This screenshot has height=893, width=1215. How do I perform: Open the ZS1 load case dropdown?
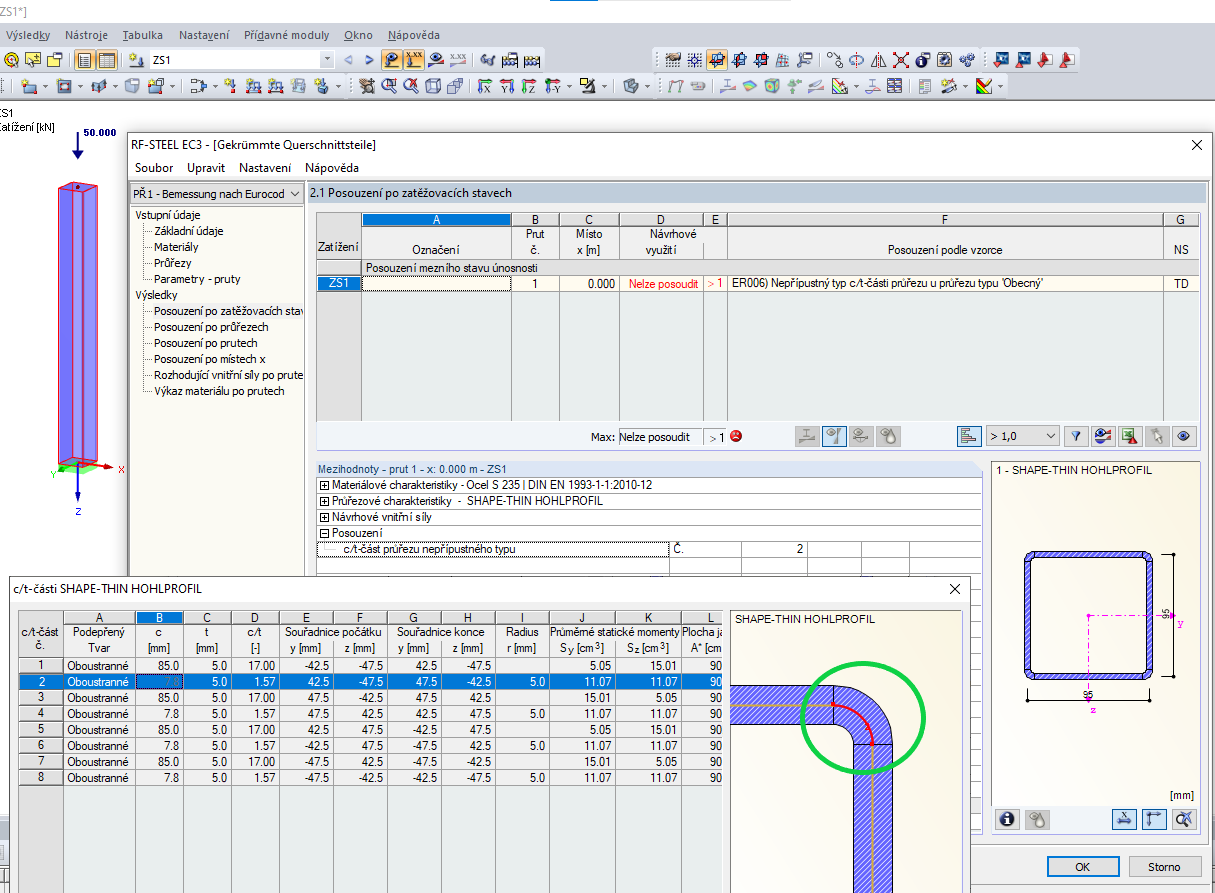[327, 60]
